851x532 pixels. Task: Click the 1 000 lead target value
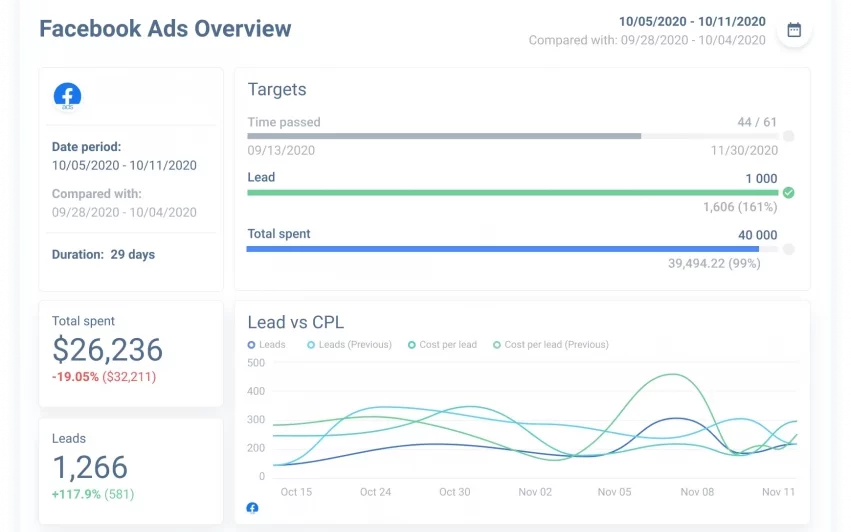pos(761,179)
